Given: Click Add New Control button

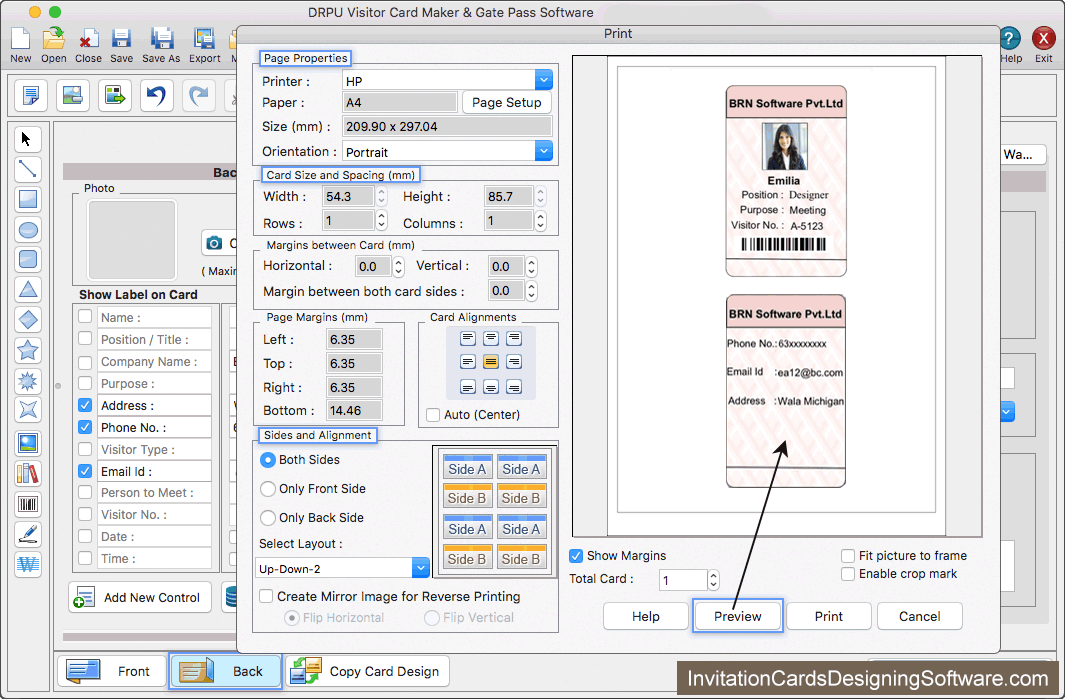Looking at the screenshot, I should [x=140, y=597].
